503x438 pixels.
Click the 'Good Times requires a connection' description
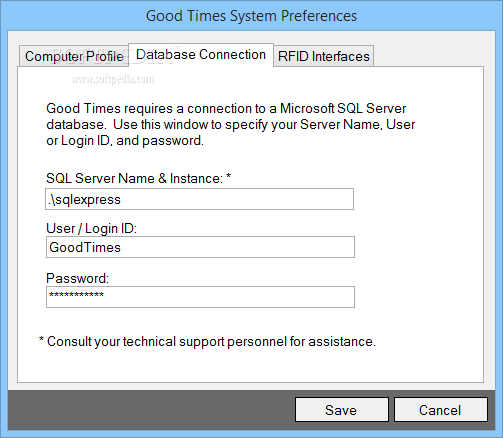(231, 125)
